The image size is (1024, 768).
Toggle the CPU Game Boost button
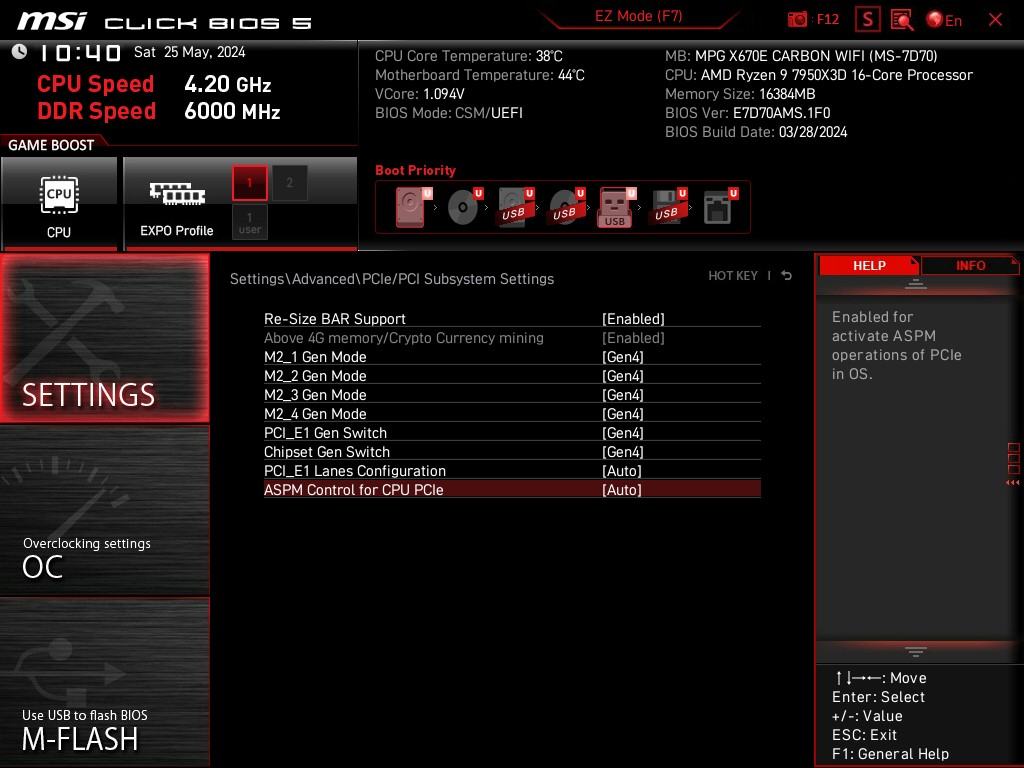pos(59,204)
